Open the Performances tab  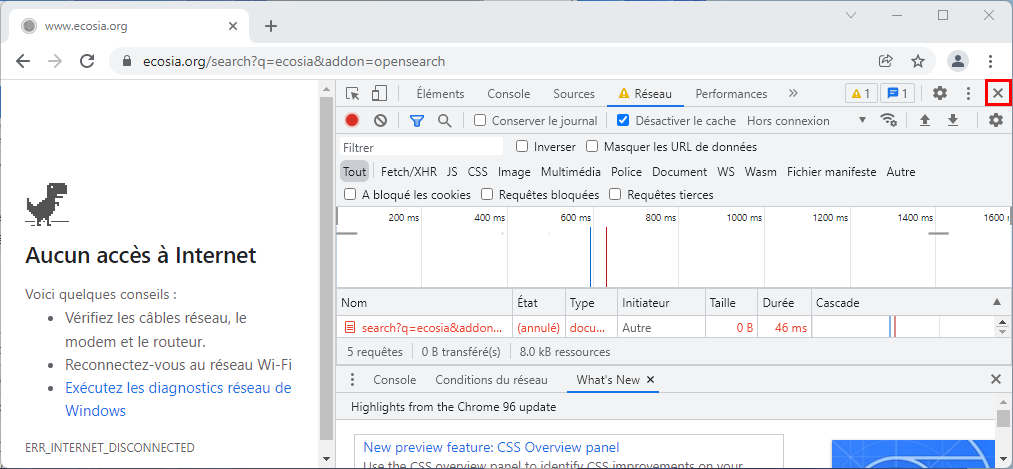pos(731,94)
